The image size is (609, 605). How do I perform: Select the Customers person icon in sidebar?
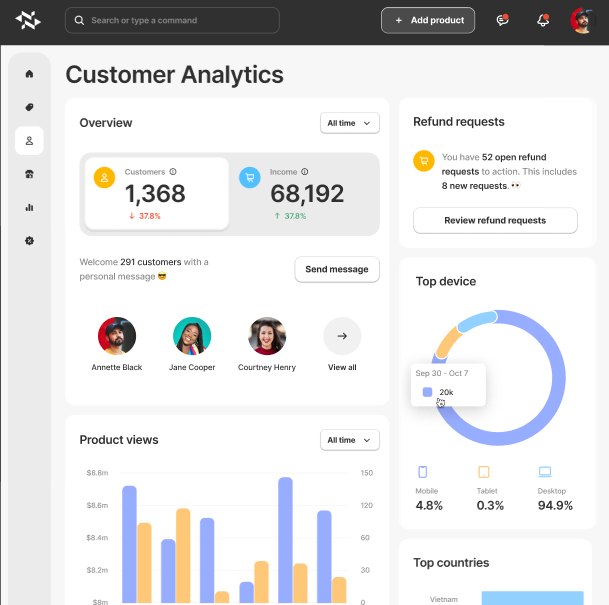[29, 141]
